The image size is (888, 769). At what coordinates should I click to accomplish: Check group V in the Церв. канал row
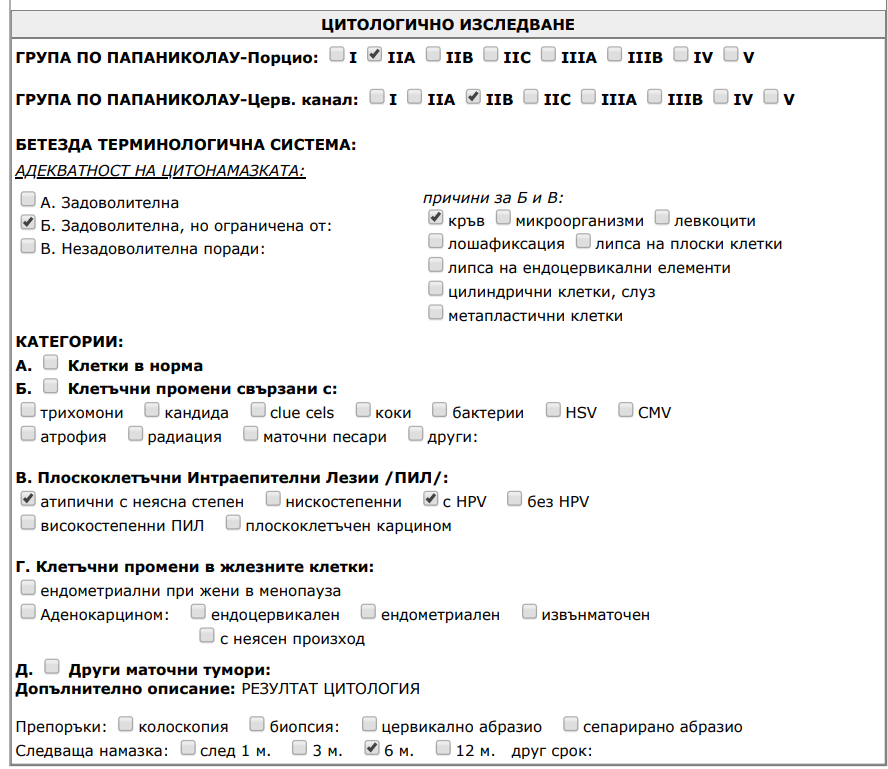pos(770,97)
